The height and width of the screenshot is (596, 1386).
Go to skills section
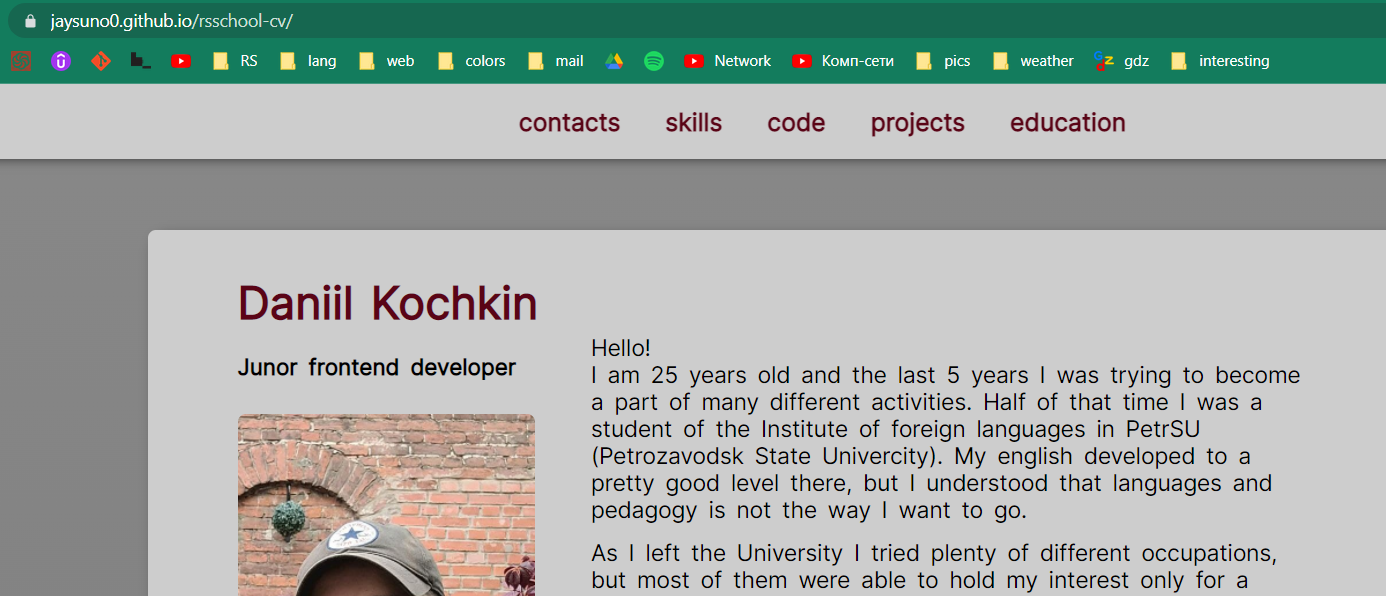[694, 123]
